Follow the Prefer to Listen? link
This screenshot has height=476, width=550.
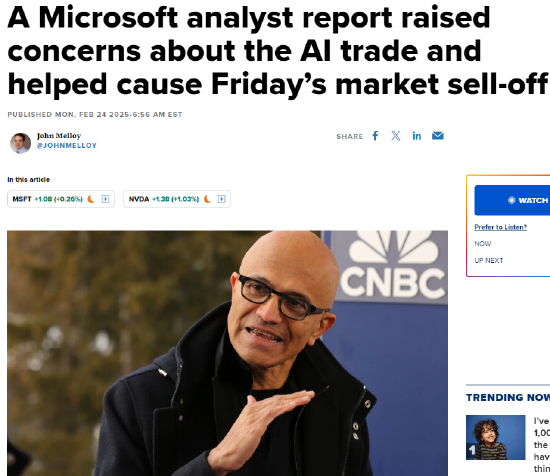[x=501, y=227]
